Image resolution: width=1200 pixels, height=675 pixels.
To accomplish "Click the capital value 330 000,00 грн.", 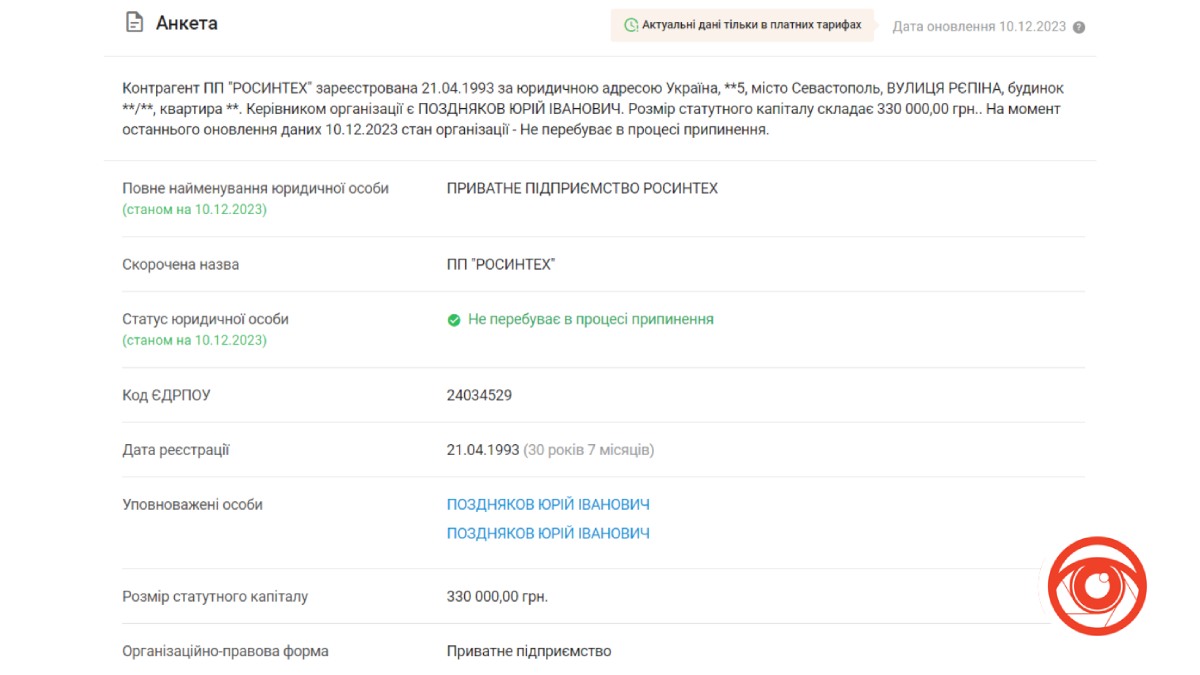I will [x=497, y=597].
